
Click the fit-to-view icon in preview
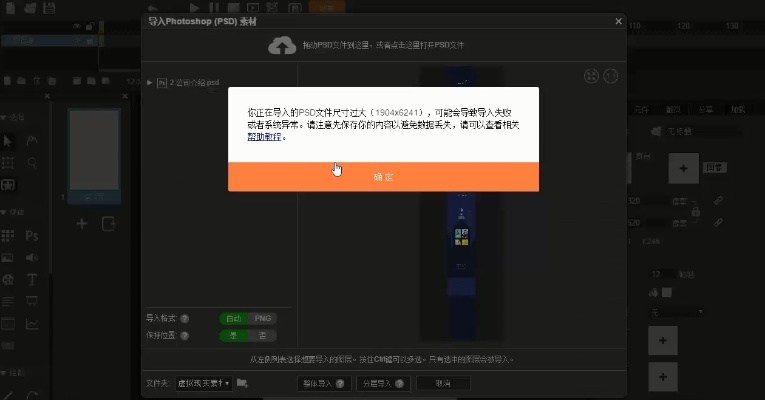tap(591, 76)
